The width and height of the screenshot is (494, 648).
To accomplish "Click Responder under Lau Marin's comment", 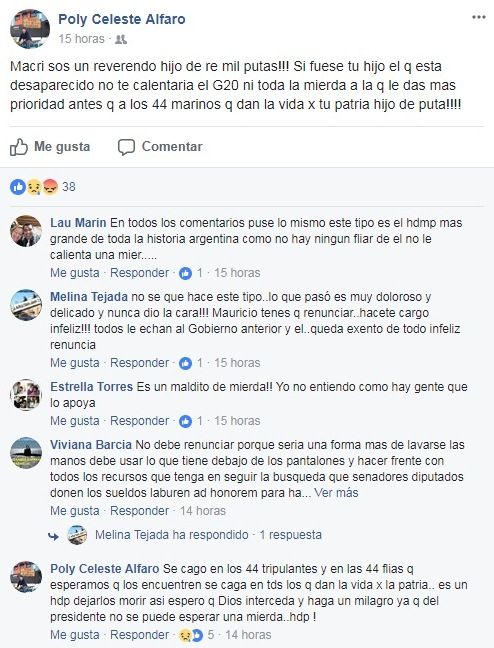I will pos(139,273).
